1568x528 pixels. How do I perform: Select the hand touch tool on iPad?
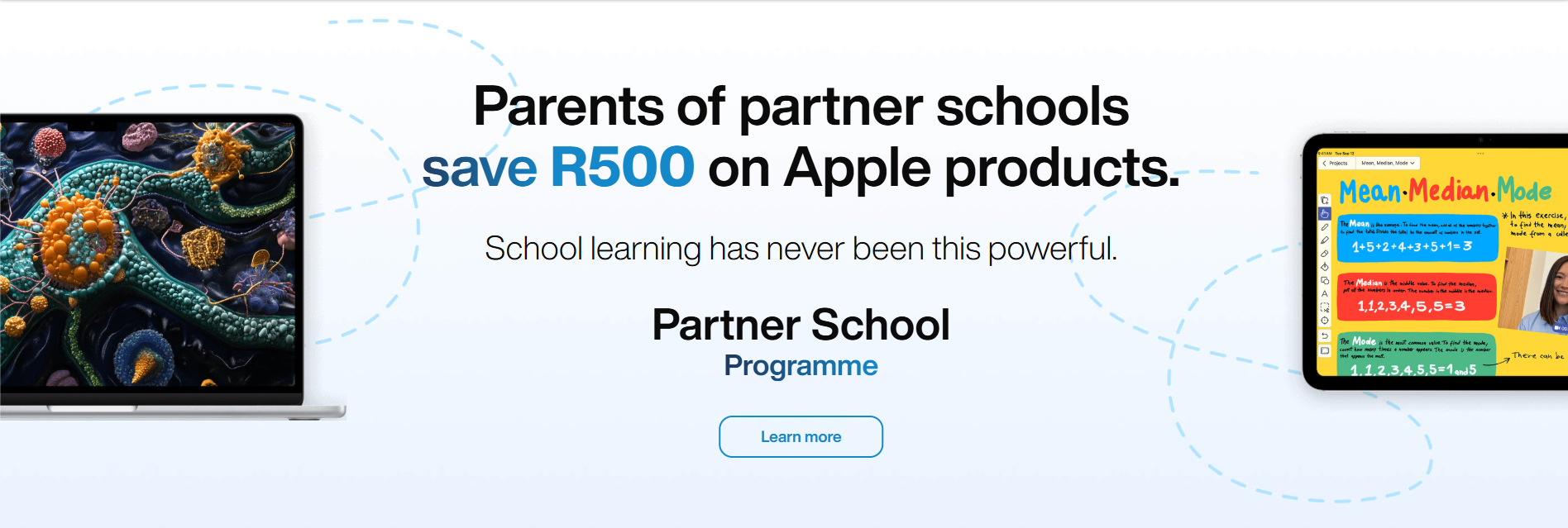click(x=1324, y=213)
